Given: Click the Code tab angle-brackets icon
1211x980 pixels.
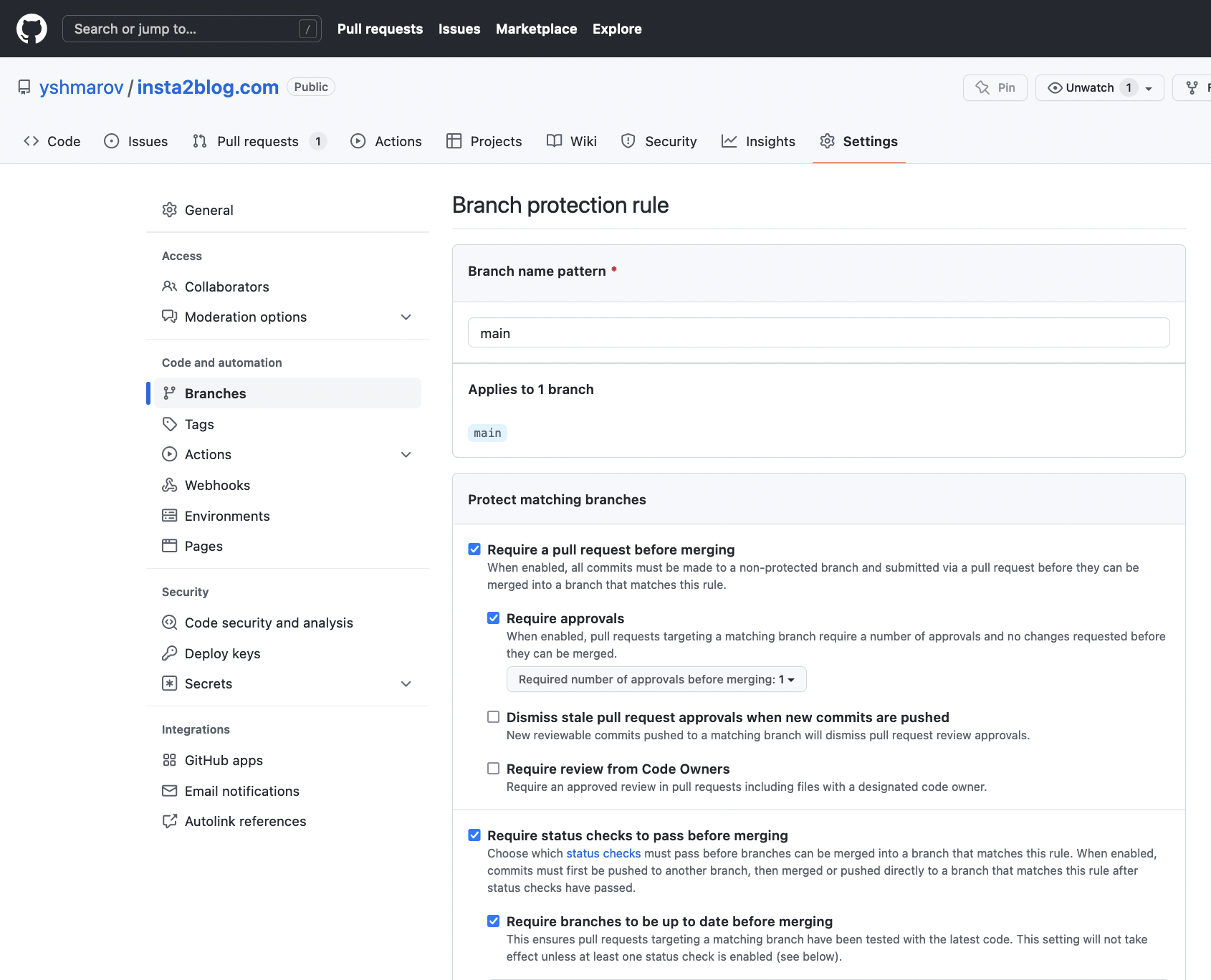Looking at the screenshot, I should (x=31, y=141).
